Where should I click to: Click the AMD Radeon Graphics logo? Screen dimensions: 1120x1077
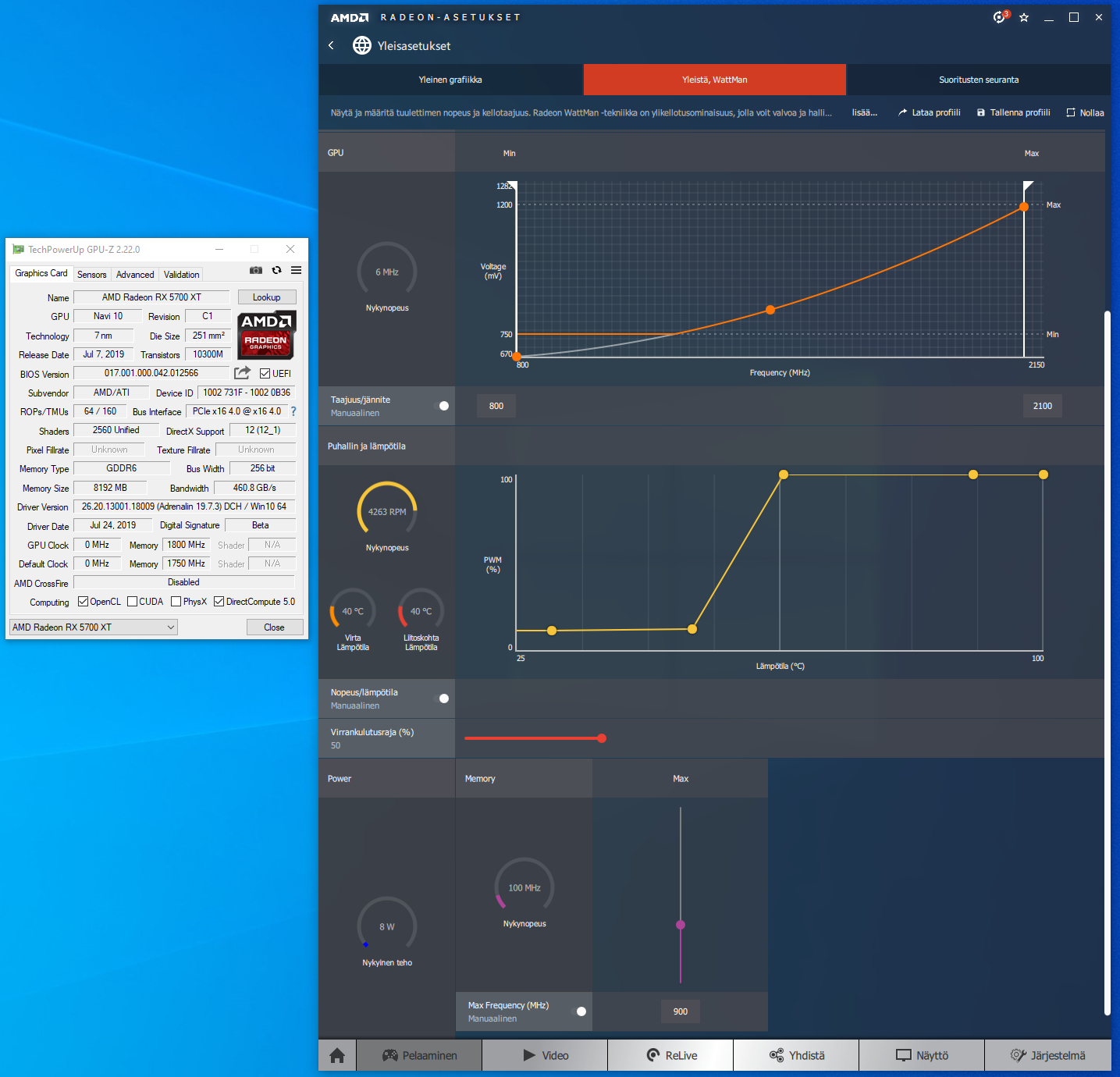pos(266,335)
